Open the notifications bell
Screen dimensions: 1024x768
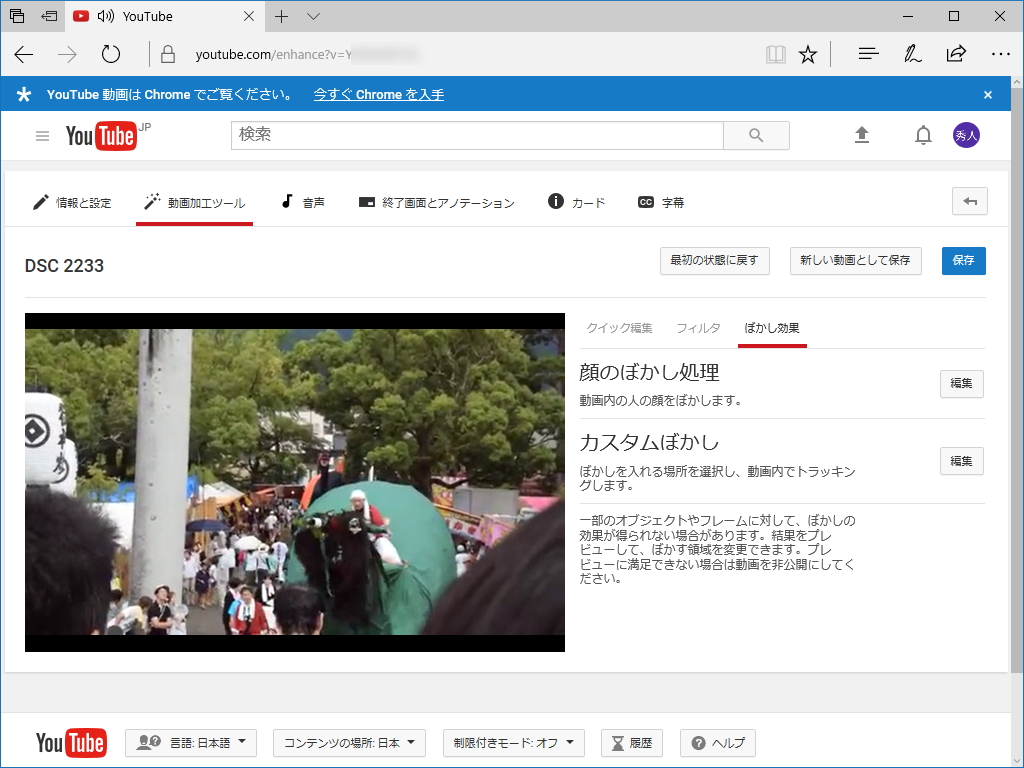tap(922, 135)
